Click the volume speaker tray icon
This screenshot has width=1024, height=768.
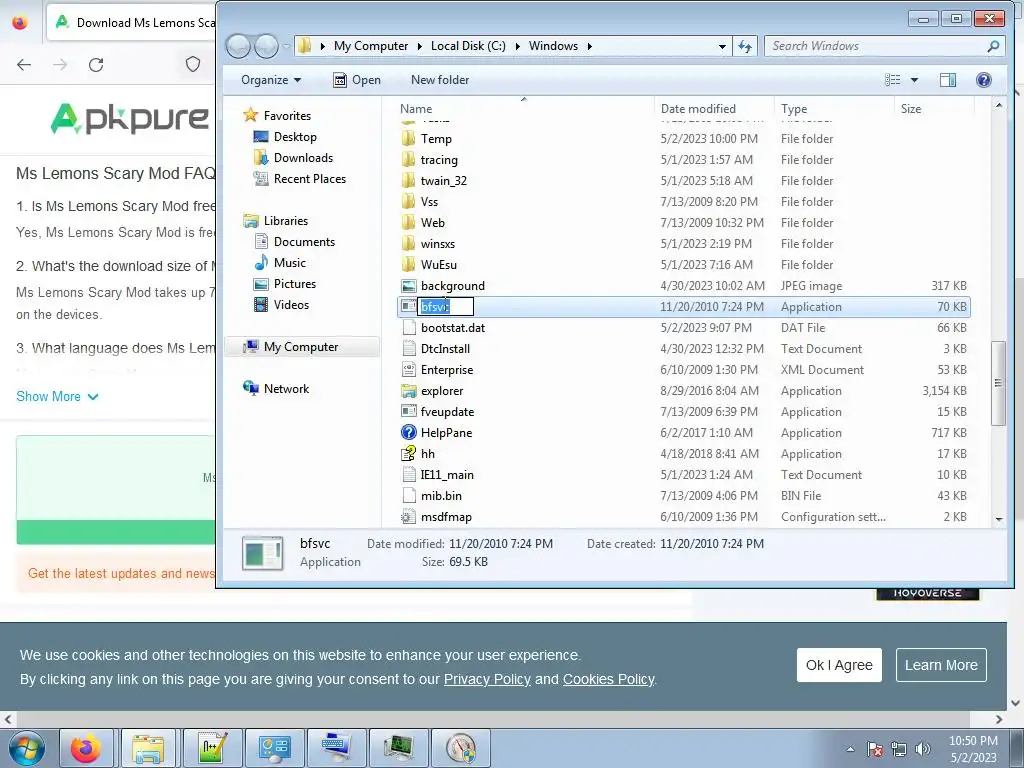click(923, 749)
